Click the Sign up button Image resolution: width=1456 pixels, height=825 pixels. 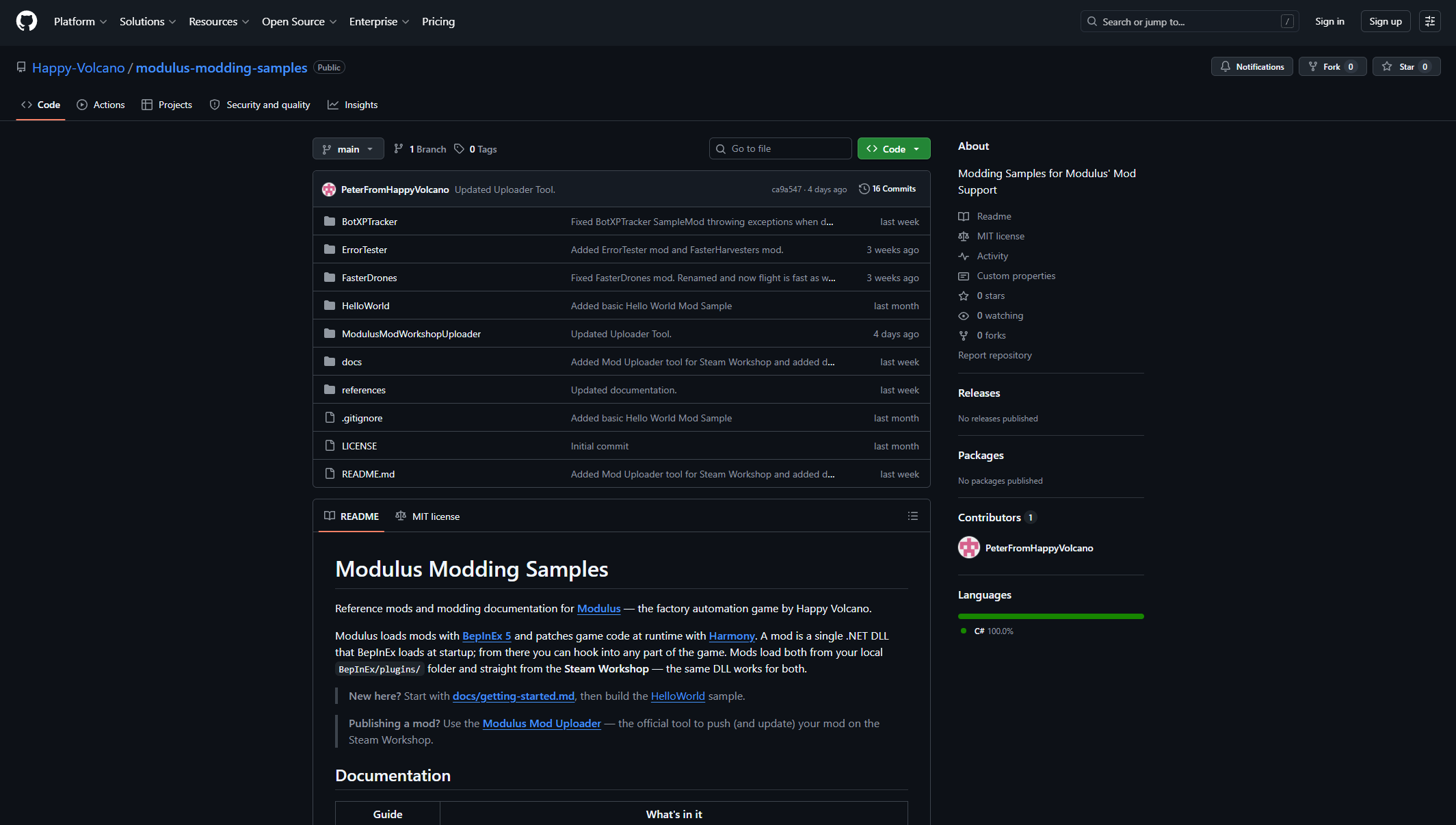pyautogui.click(x=1385, y=21)
